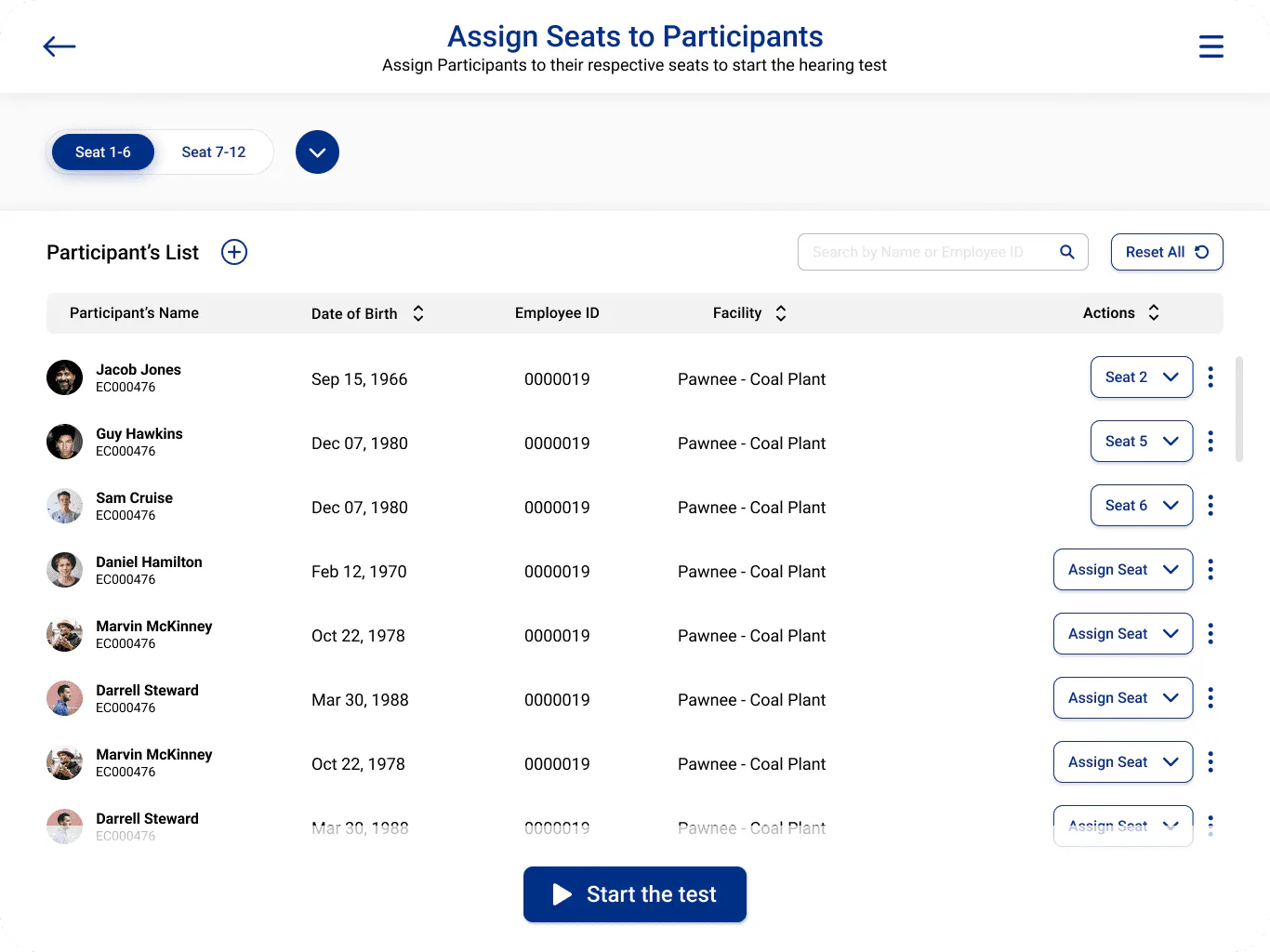Focus the Search by Name or Employee ID field
Viewport: 1270px width, 952px height.
point(943,252)
